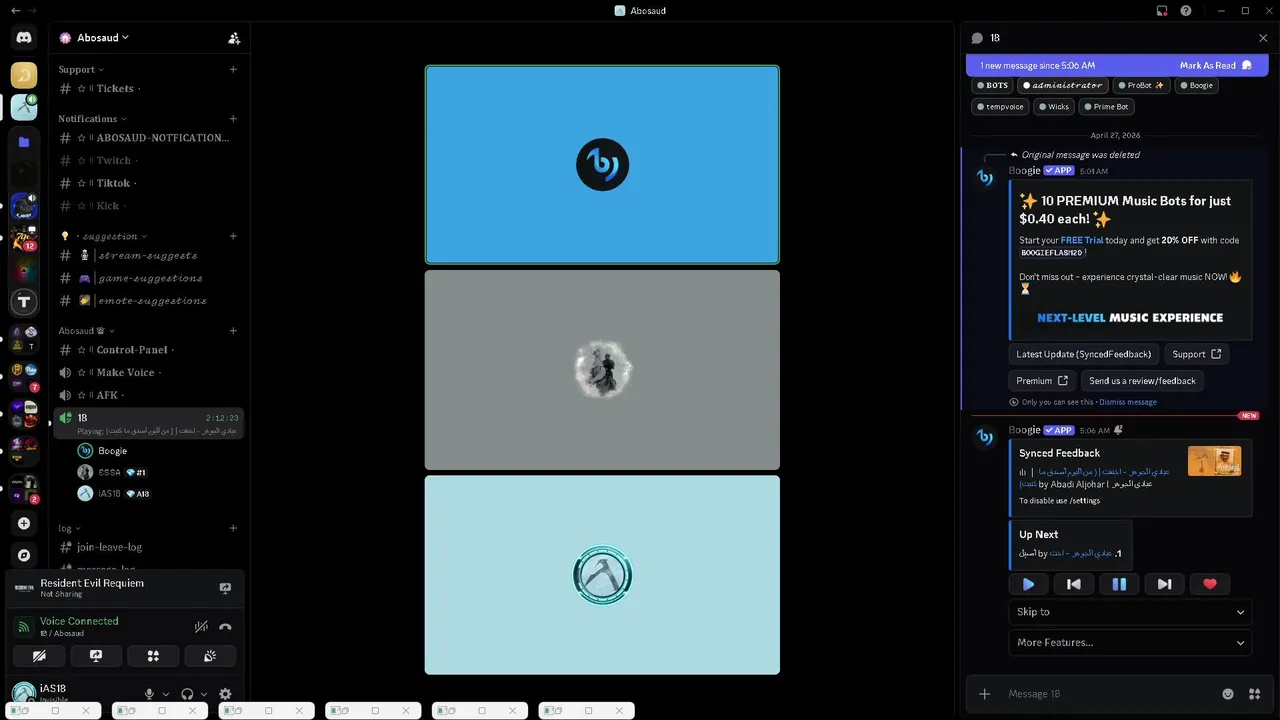Click the invite members icon beside Abosaud

[x=234, y=38]
